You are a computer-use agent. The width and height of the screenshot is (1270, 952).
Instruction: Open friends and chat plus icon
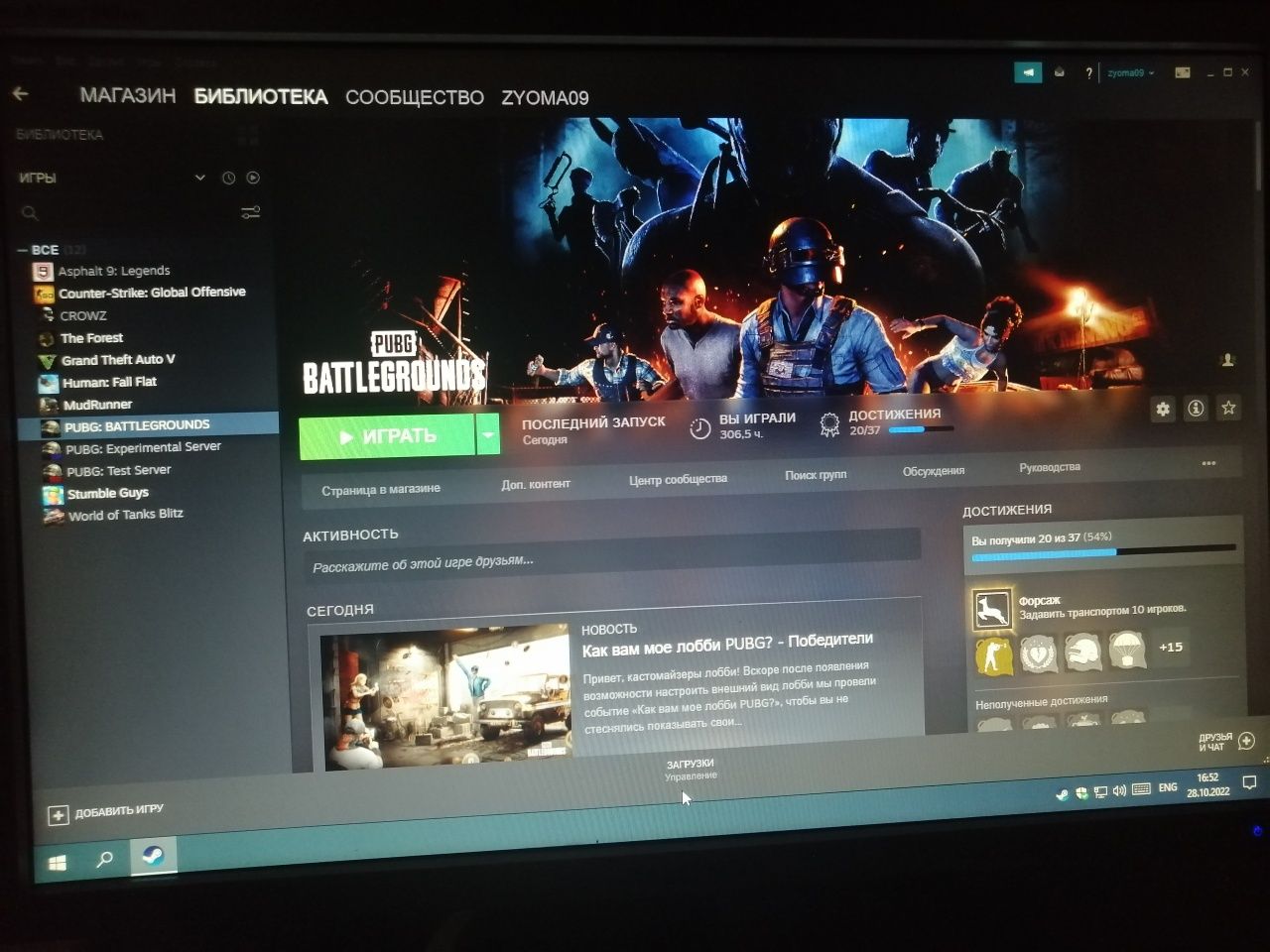click(x=1247, y=740)
